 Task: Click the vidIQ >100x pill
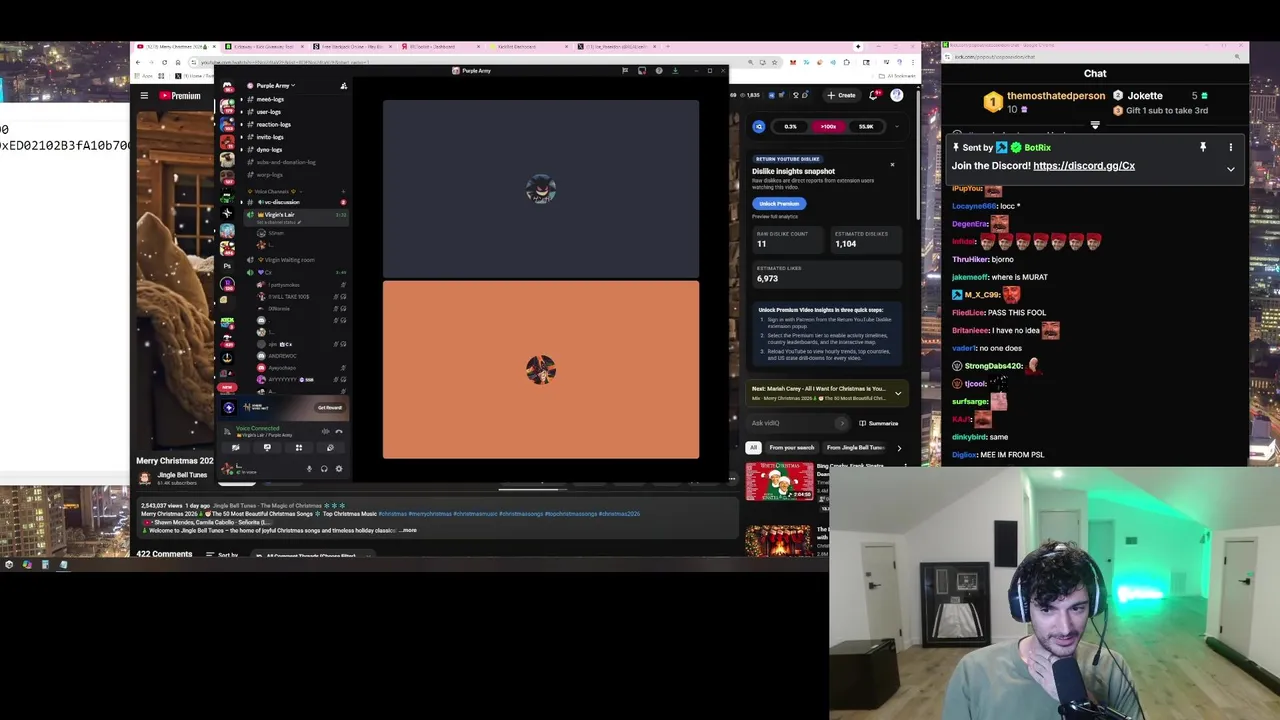click(828, 127)
